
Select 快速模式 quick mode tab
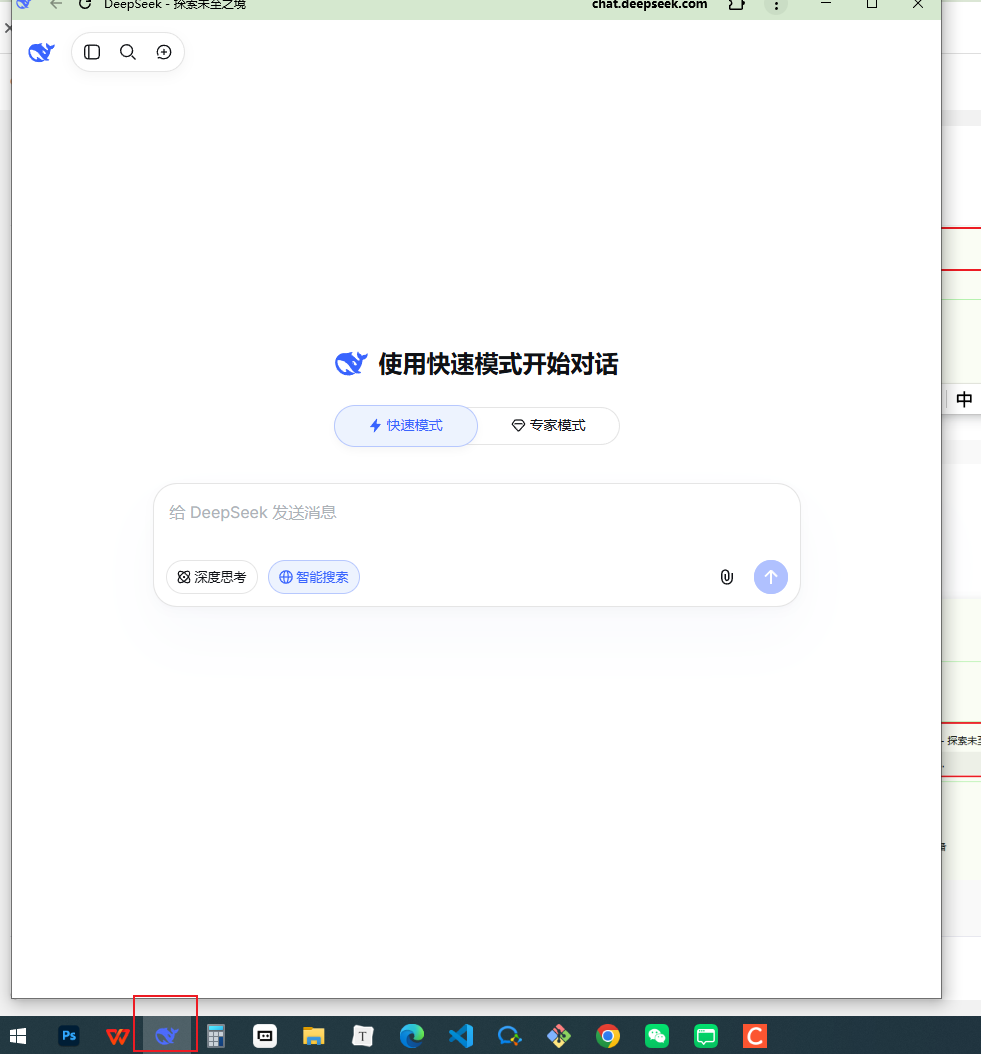coord(406,425)
